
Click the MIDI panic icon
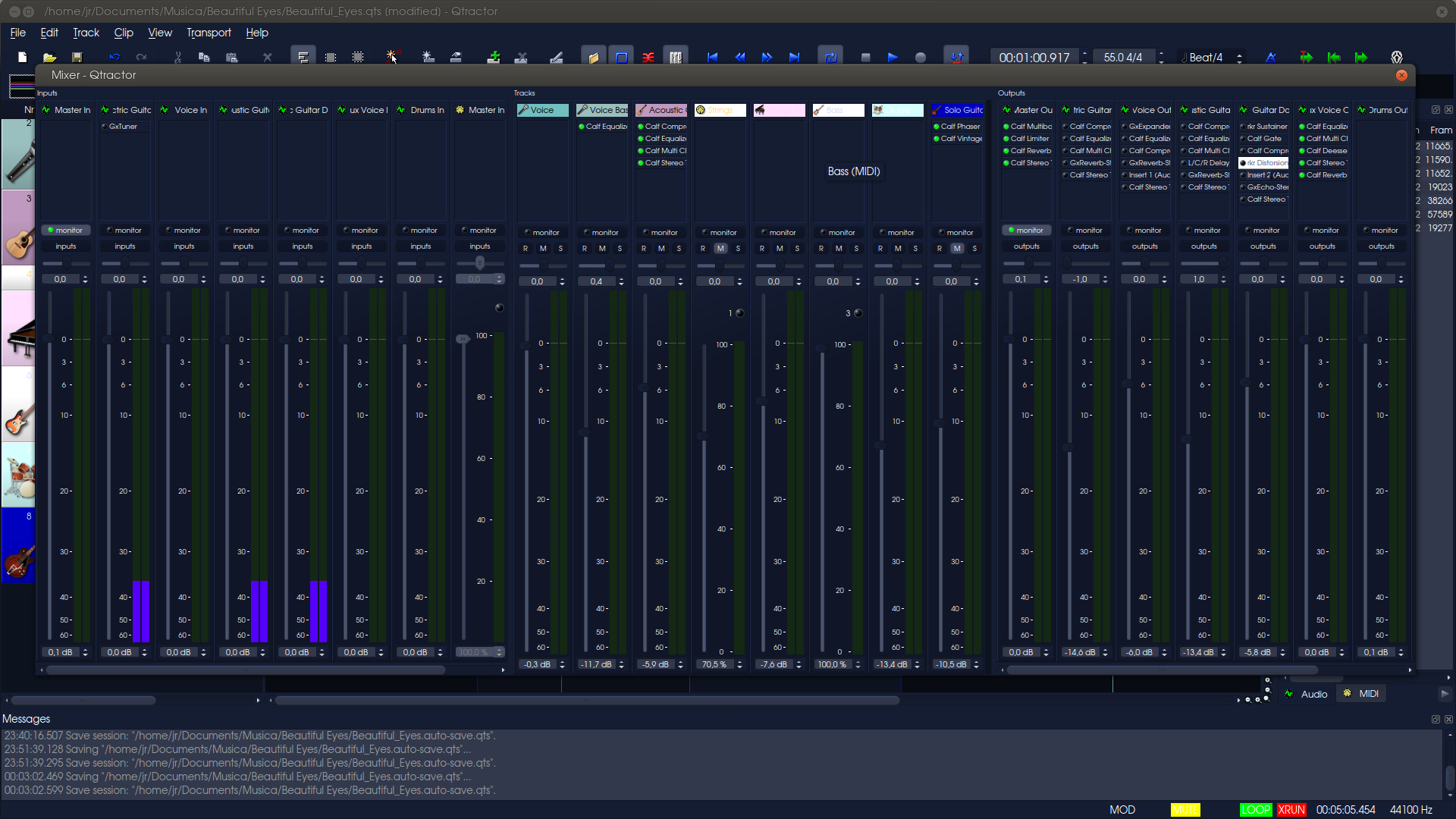point(1397,57)
